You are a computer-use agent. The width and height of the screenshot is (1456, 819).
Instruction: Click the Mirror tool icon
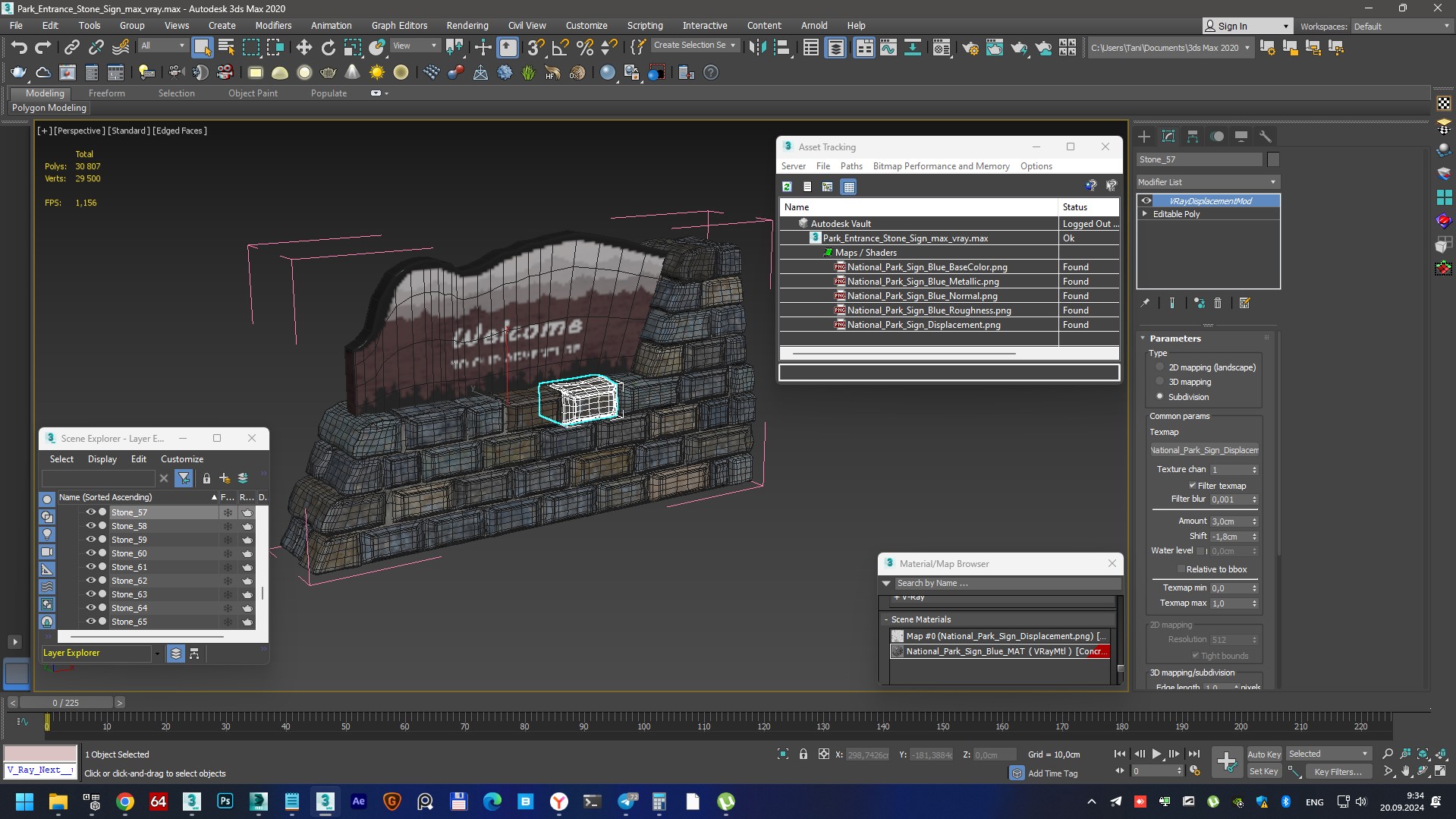pos(757,48)
